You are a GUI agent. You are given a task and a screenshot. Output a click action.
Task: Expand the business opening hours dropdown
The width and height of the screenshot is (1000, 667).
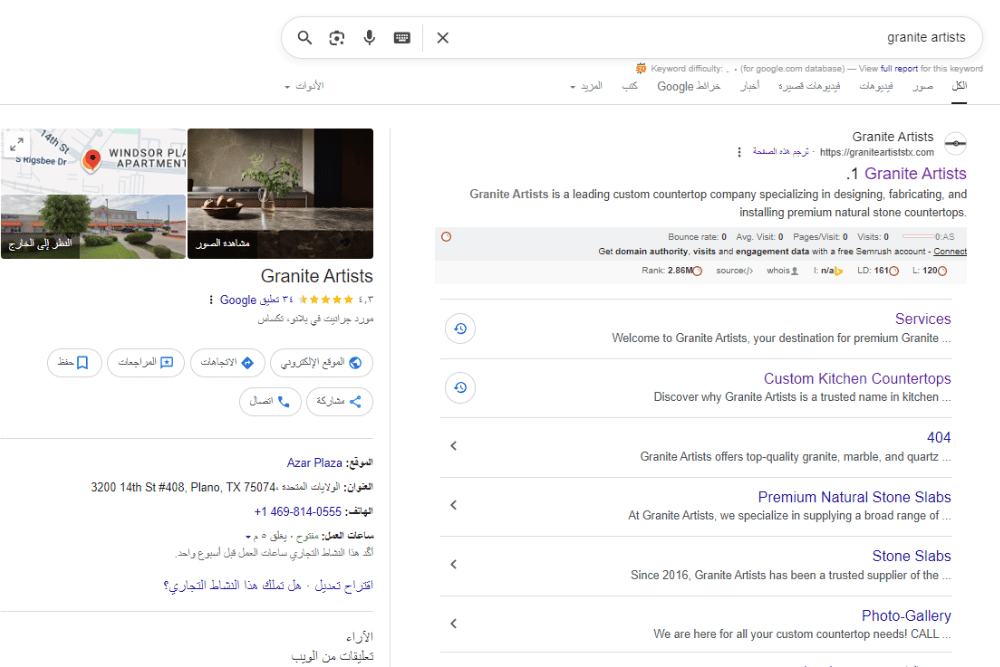pyautogui.click(x=248, y=536)
